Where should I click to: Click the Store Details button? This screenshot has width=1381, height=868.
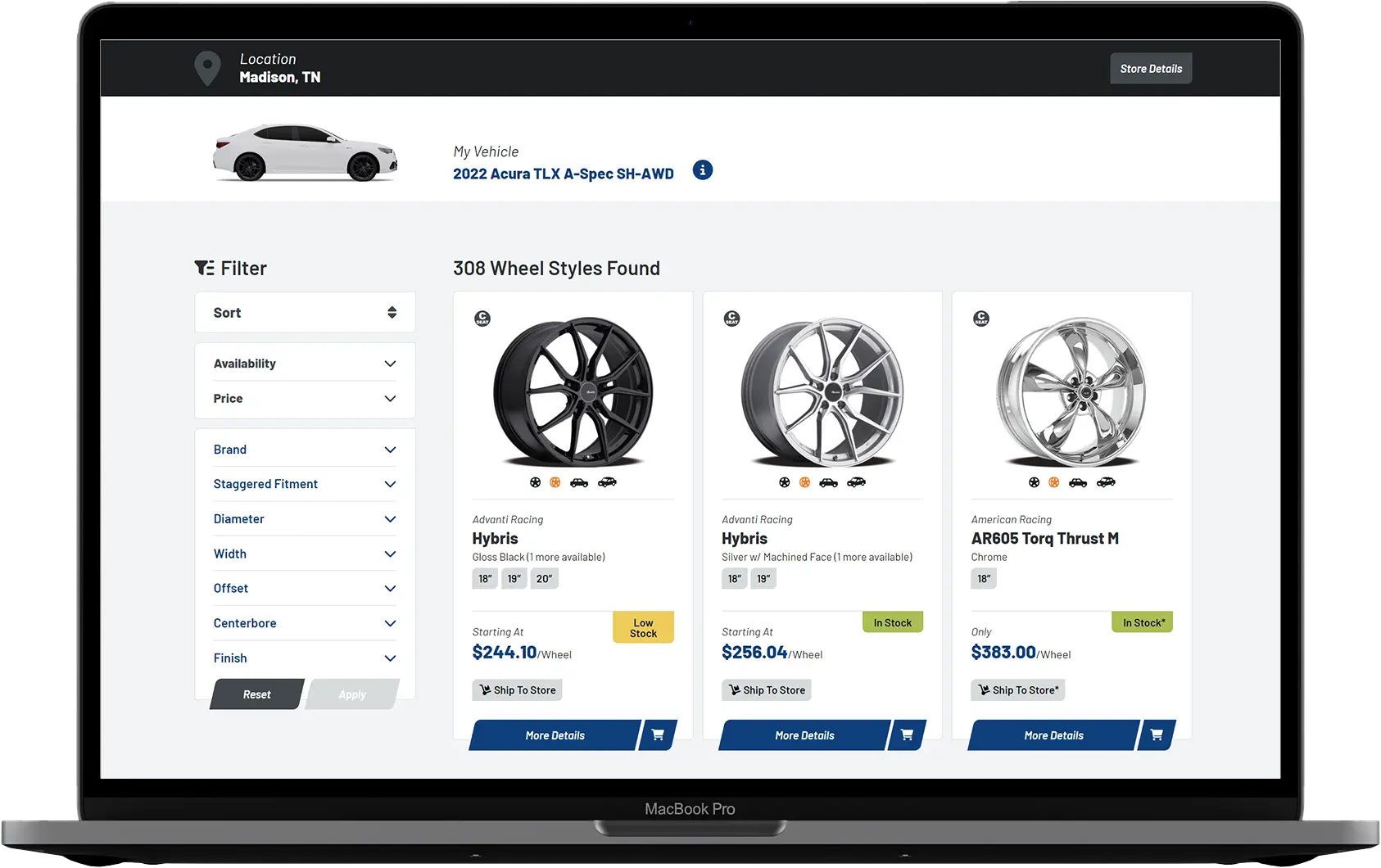tap(1151, 69)
